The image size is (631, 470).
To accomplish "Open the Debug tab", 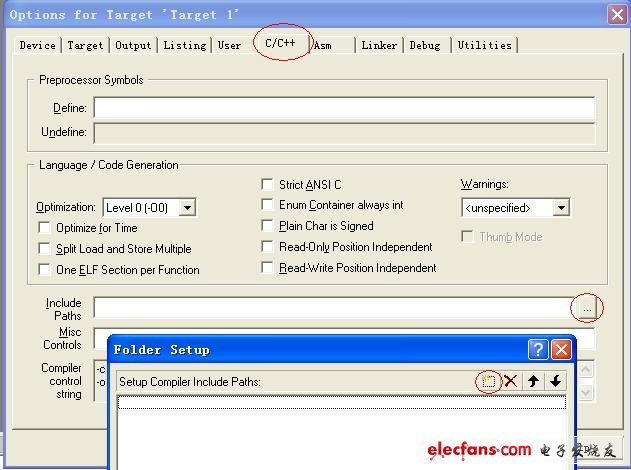I will point(424,45).
